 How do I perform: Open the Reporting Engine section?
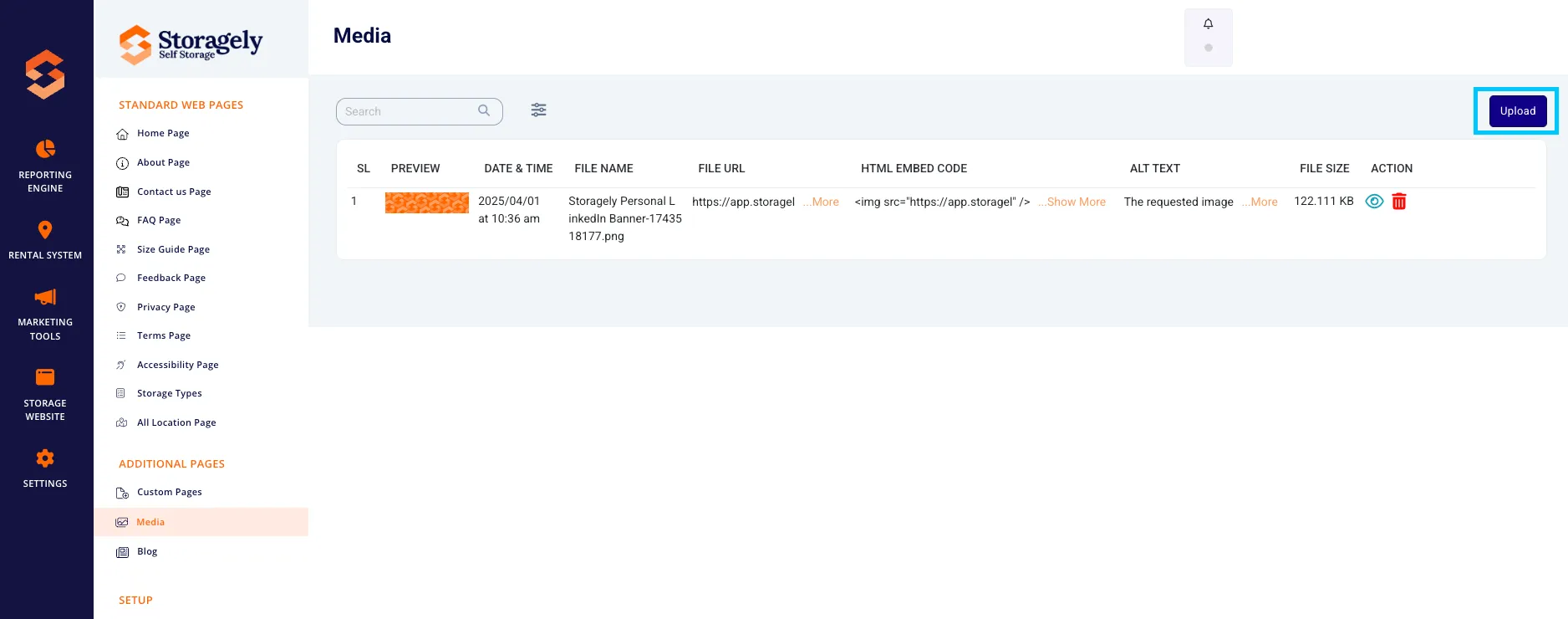point(45,166)
